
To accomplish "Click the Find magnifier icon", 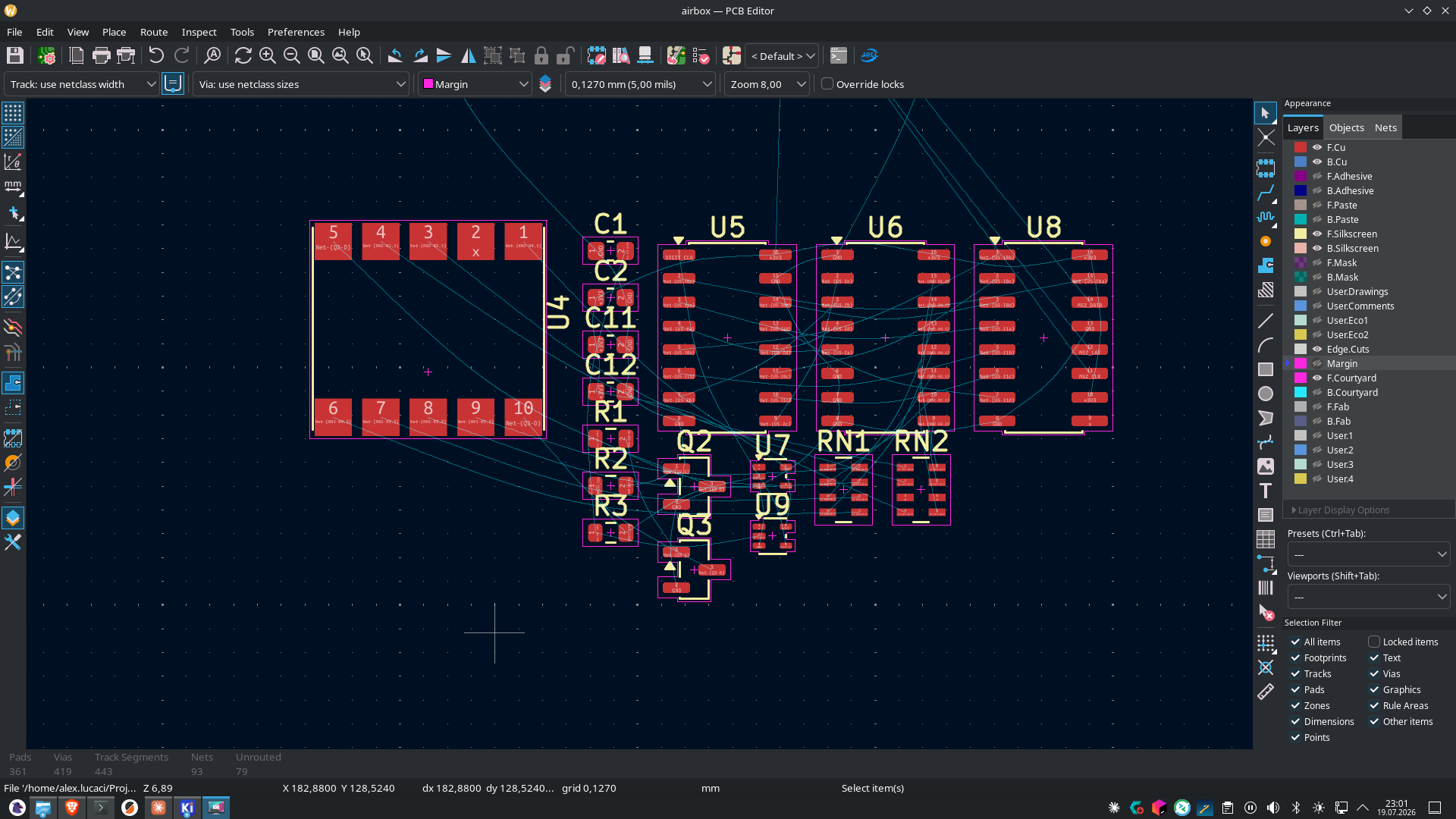I will point(213,55).
